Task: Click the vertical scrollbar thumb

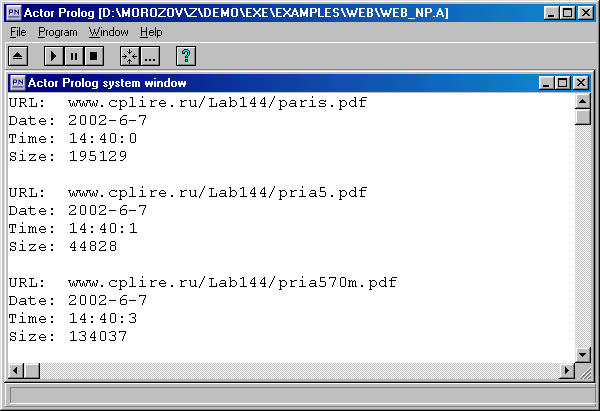Action: (582, 117)
